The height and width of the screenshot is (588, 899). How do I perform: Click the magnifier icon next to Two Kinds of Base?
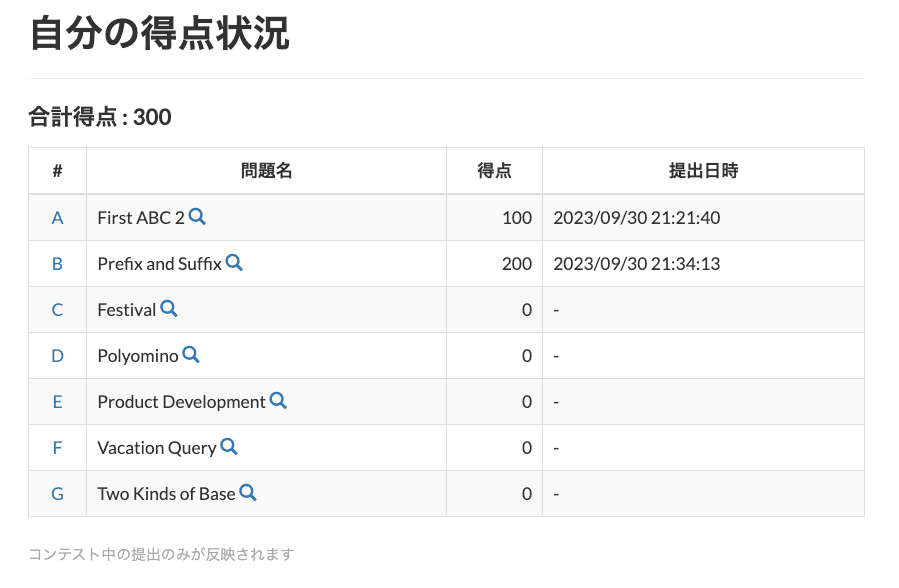[x=249, y=493]
